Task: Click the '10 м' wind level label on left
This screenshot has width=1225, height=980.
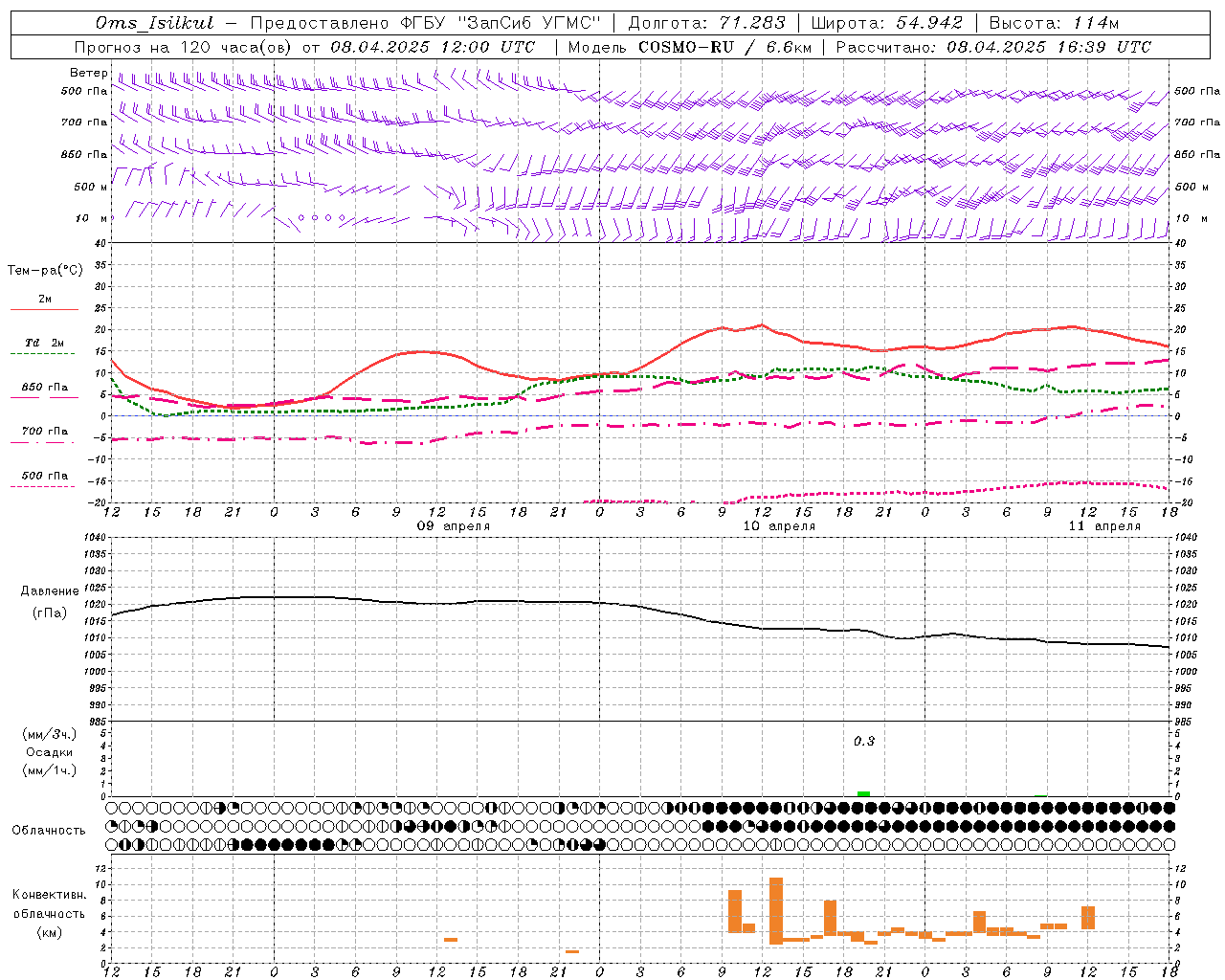Action: tap(91, 218)
